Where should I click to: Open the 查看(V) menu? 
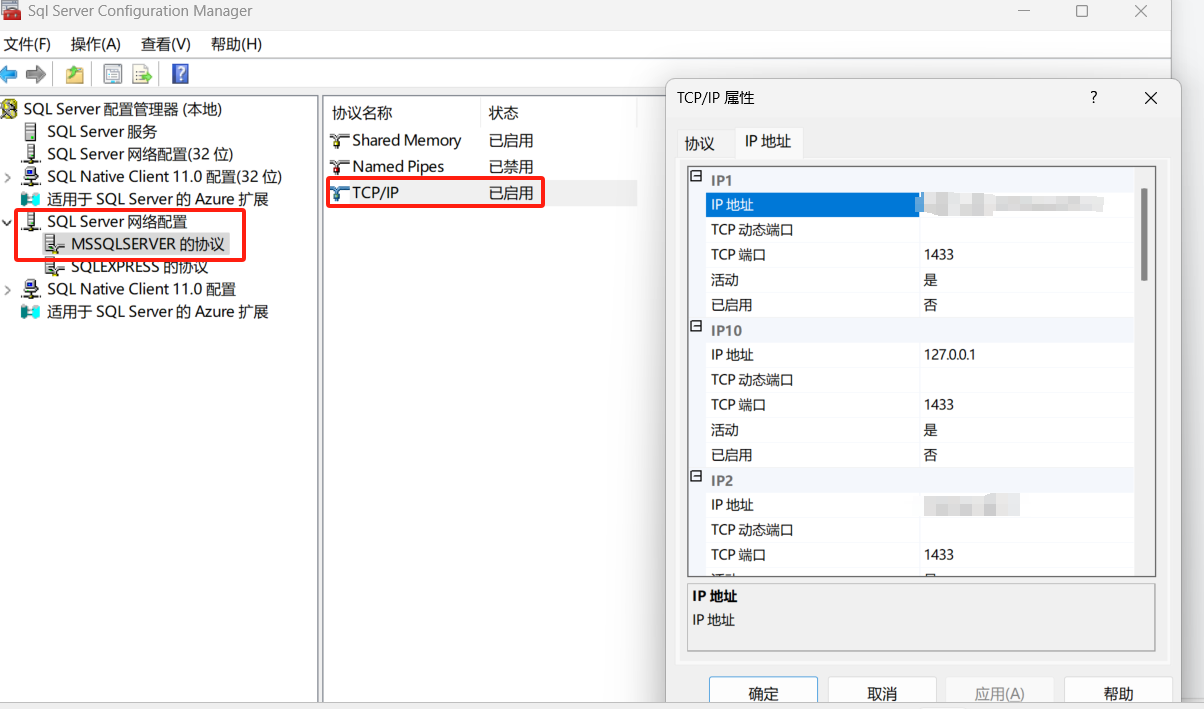pyautogui.click(x=166, y=44)
